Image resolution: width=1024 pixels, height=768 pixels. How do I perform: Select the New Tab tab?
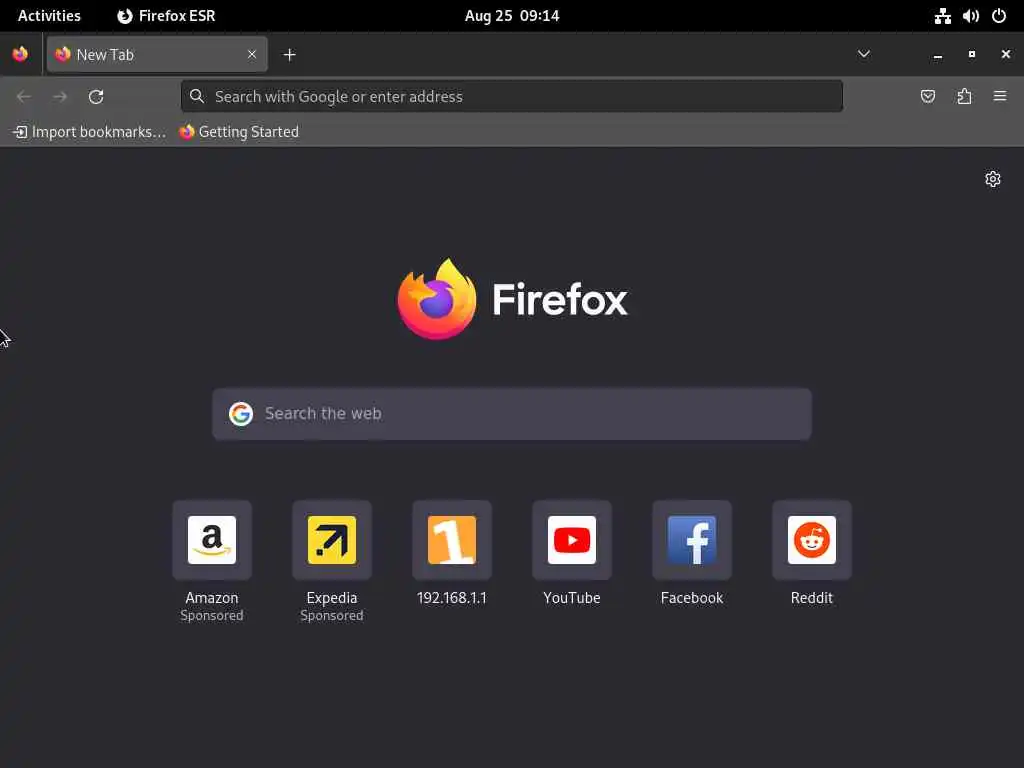click(157, 54)
